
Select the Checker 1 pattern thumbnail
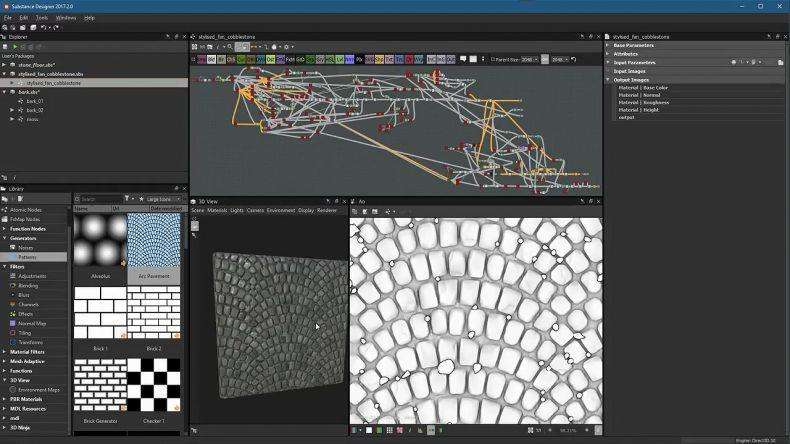tap(153, 385)
